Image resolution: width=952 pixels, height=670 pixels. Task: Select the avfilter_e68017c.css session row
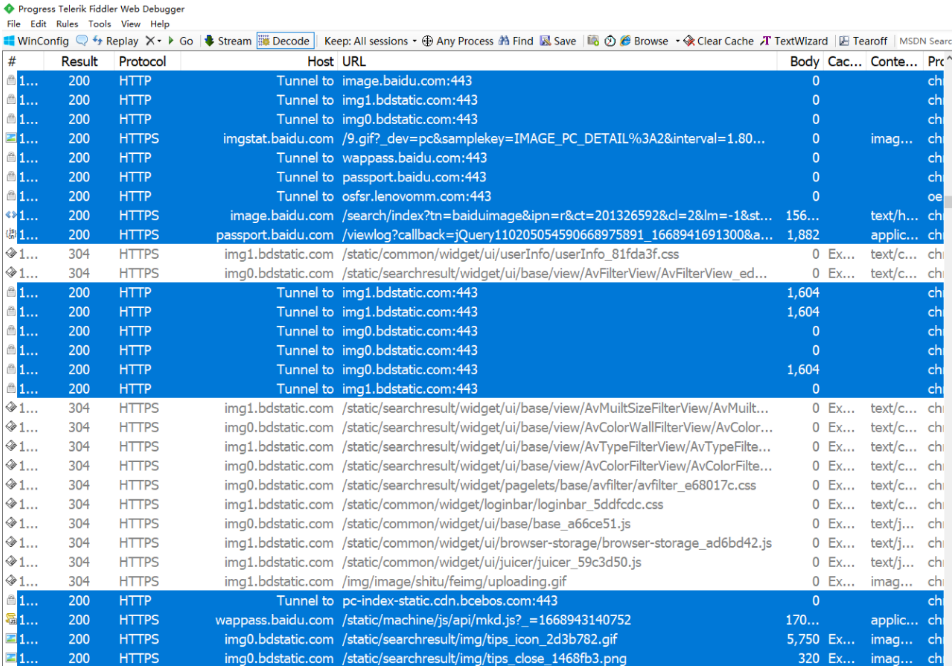474,485
